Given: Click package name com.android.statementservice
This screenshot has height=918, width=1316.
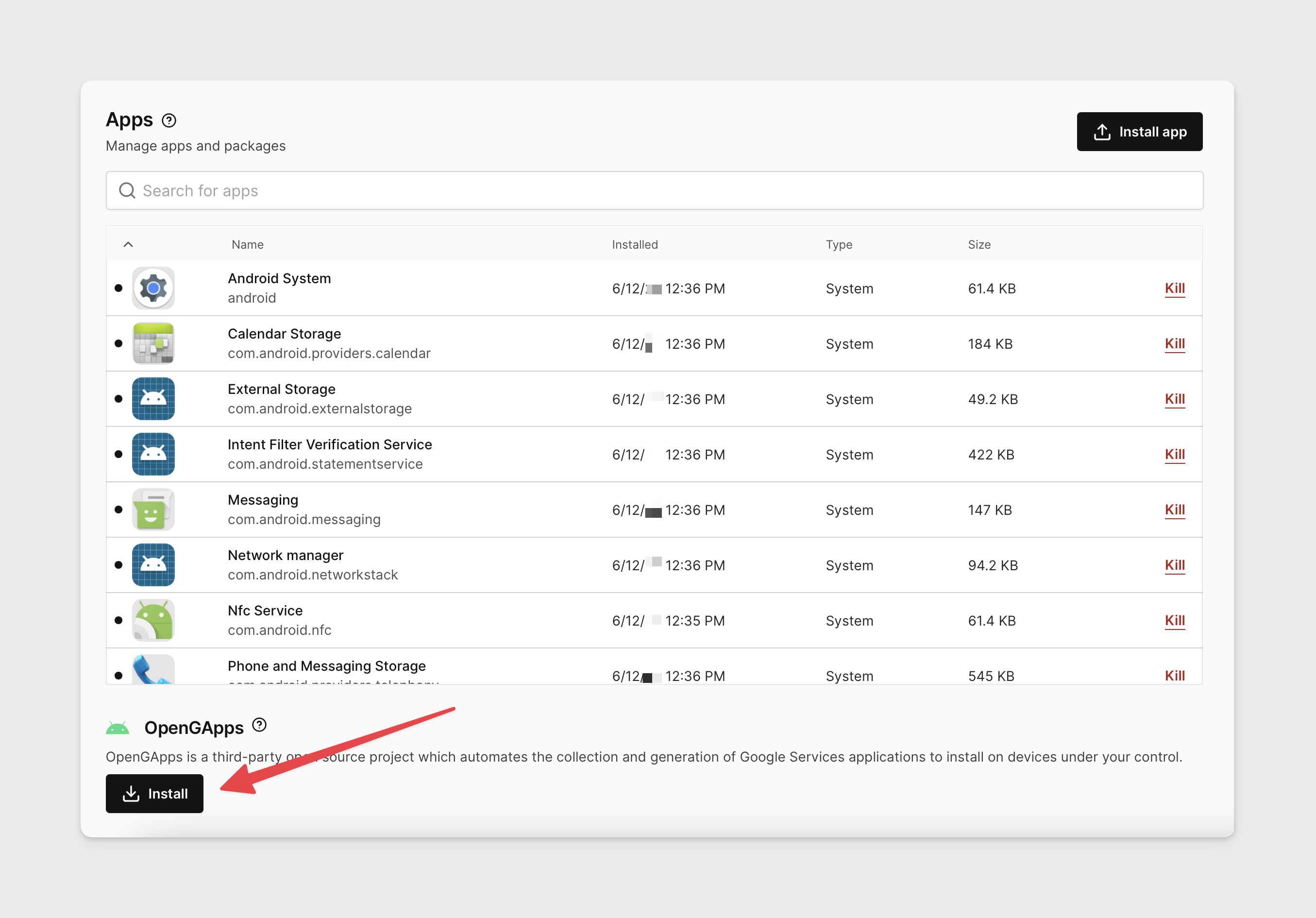Looking at the screenshot, I should 325,464.
